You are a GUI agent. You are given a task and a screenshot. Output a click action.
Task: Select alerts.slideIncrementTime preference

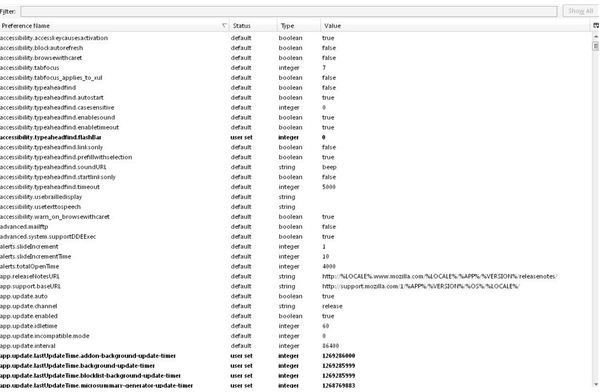coord(296,257)
